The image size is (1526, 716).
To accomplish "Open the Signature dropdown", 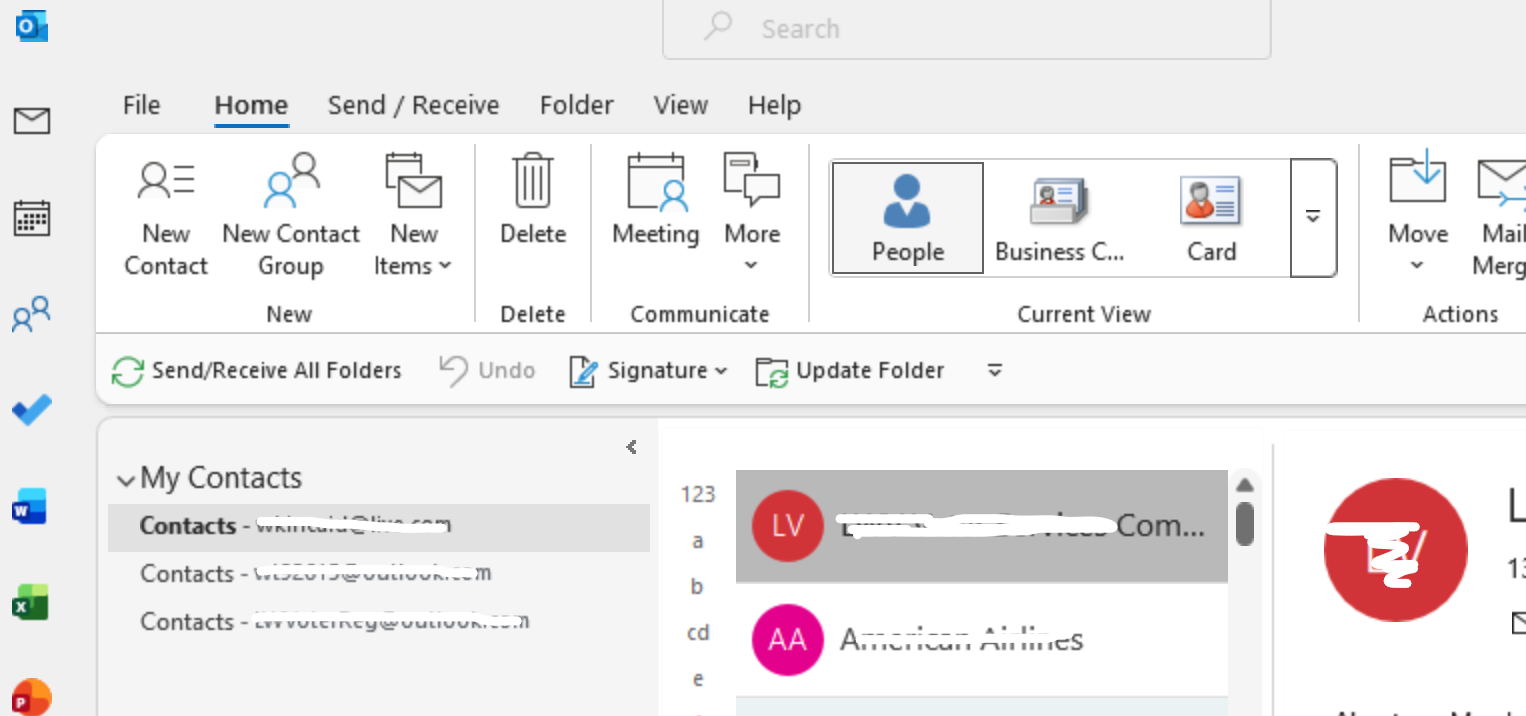I will click(x=648, y=371).
